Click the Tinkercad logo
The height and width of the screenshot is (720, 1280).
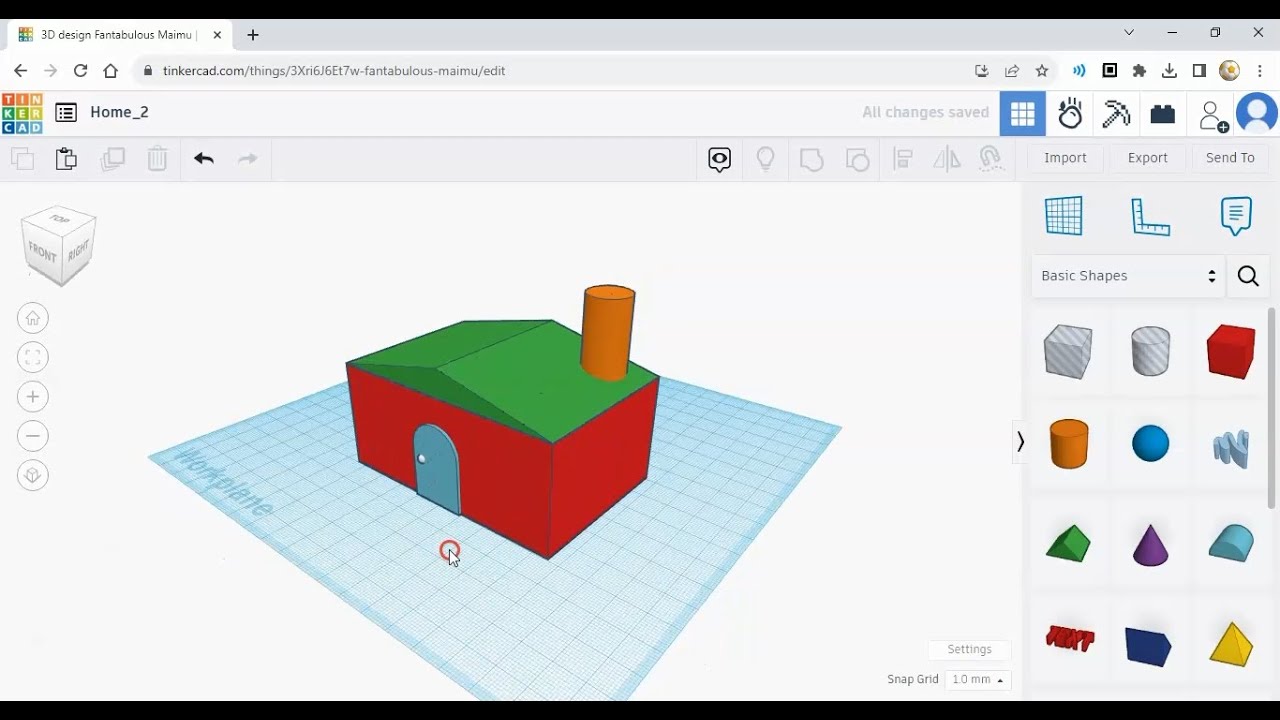tap(22, 113)
